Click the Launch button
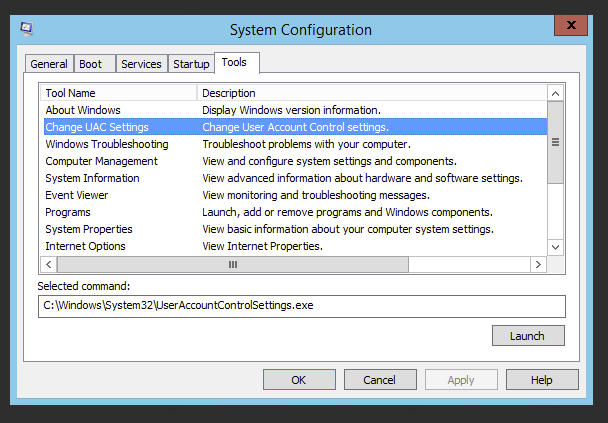The height and width of the screenshot is (423, 608). point(528,336)
